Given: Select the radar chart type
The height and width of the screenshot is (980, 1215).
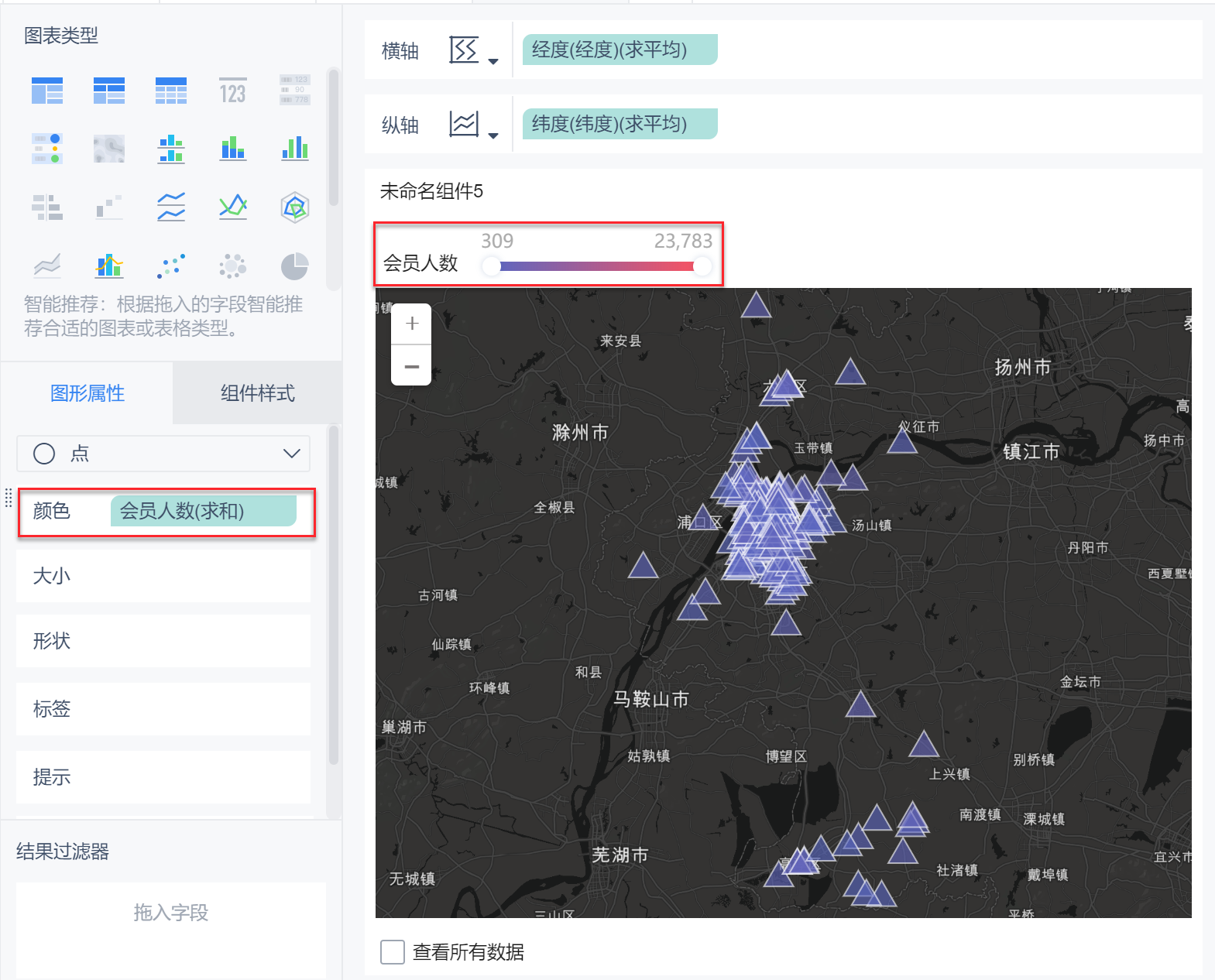Looking at the screenshot, I should [295, 207].
